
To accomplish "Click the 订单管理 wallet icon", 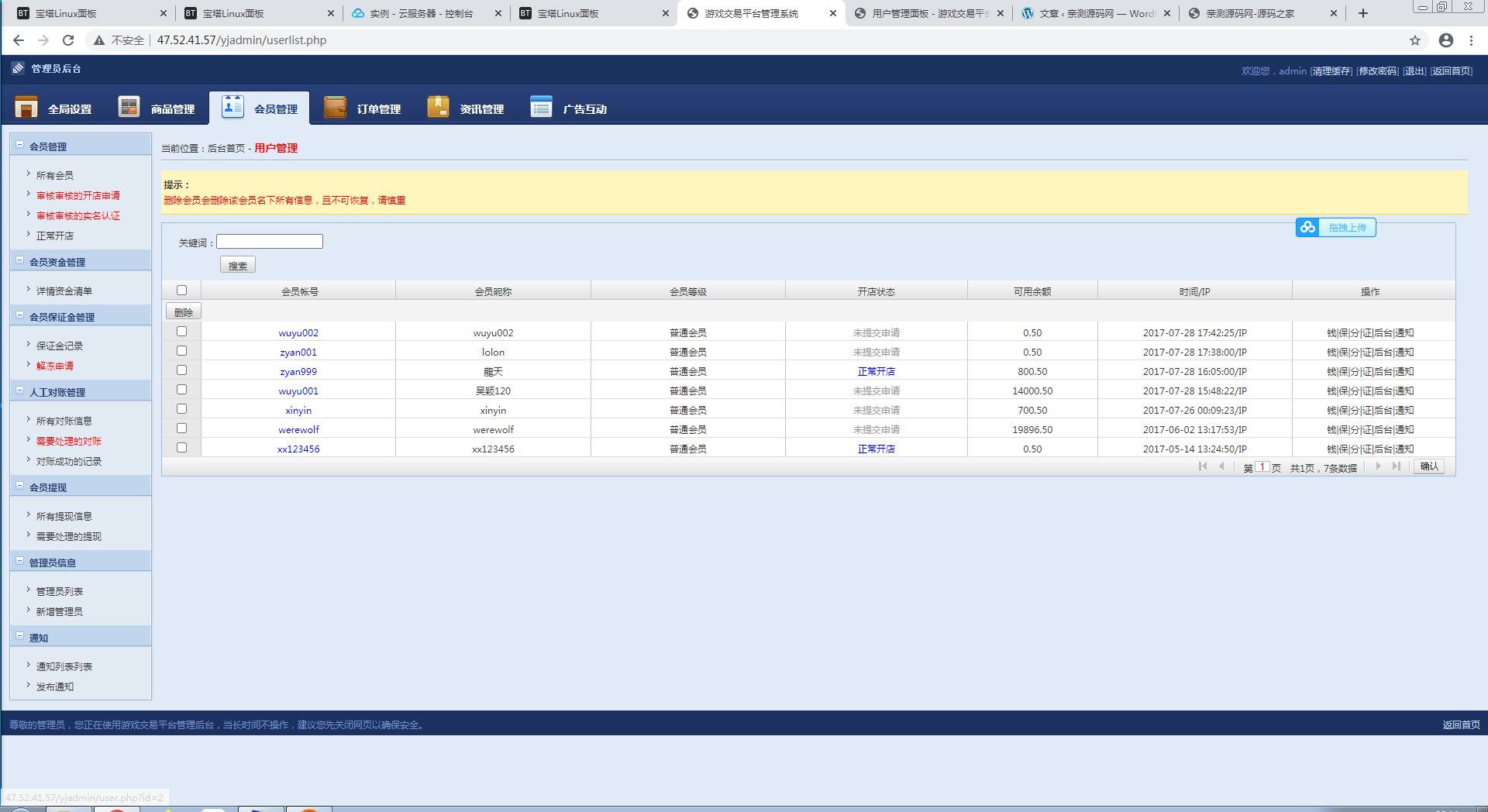I will click(x=335, y=107).
